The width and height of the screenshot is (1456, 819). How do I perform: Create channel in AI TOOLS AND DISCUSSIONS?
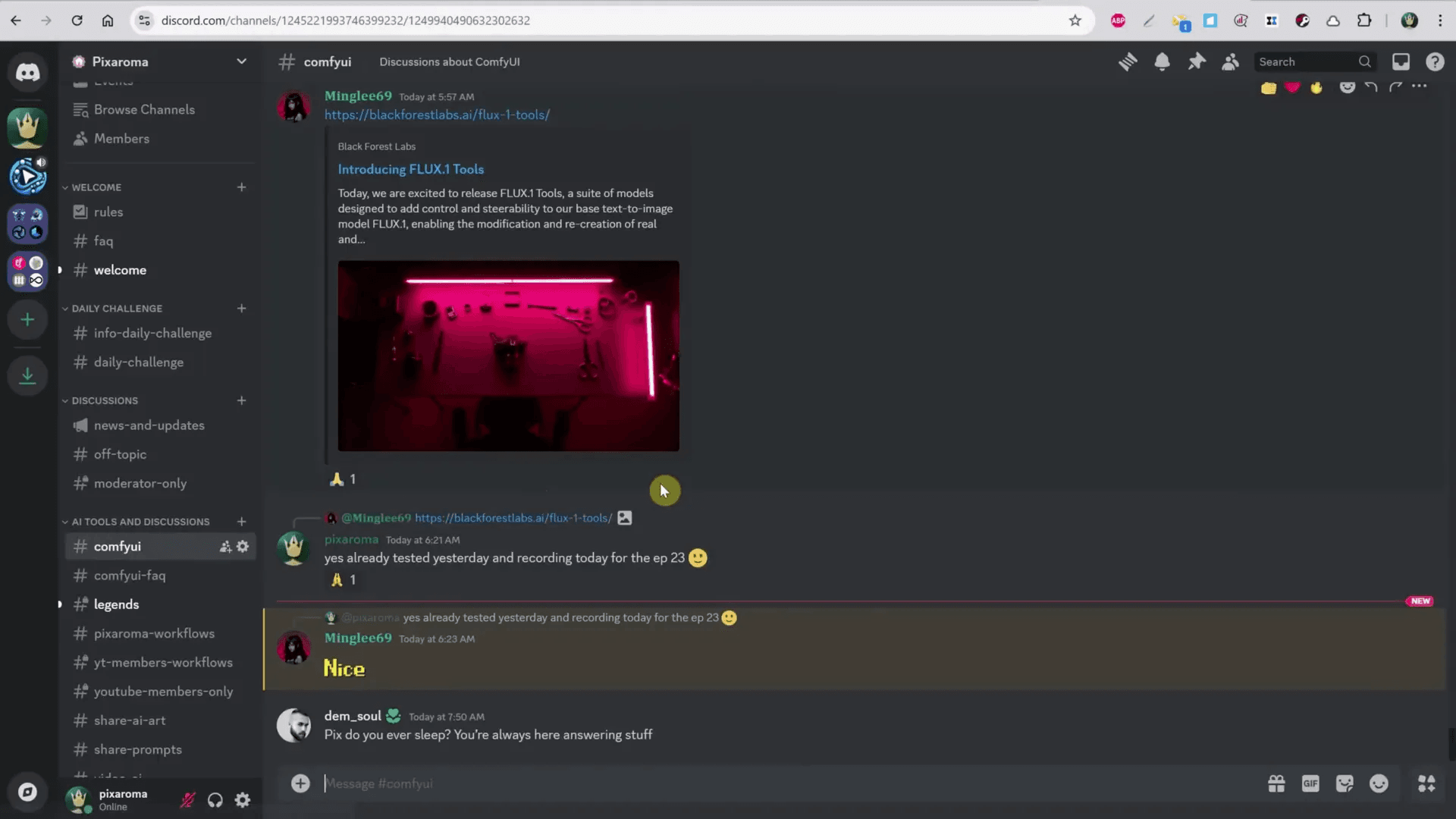pyautogui.click(x=241, y=522)
